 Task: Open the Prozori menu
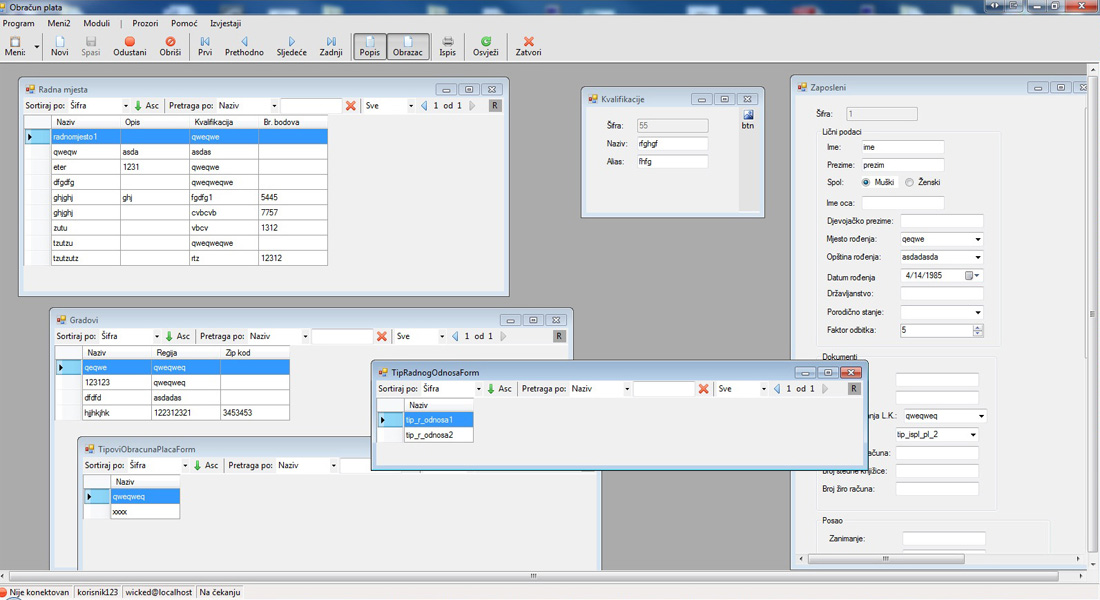(145, 23)
